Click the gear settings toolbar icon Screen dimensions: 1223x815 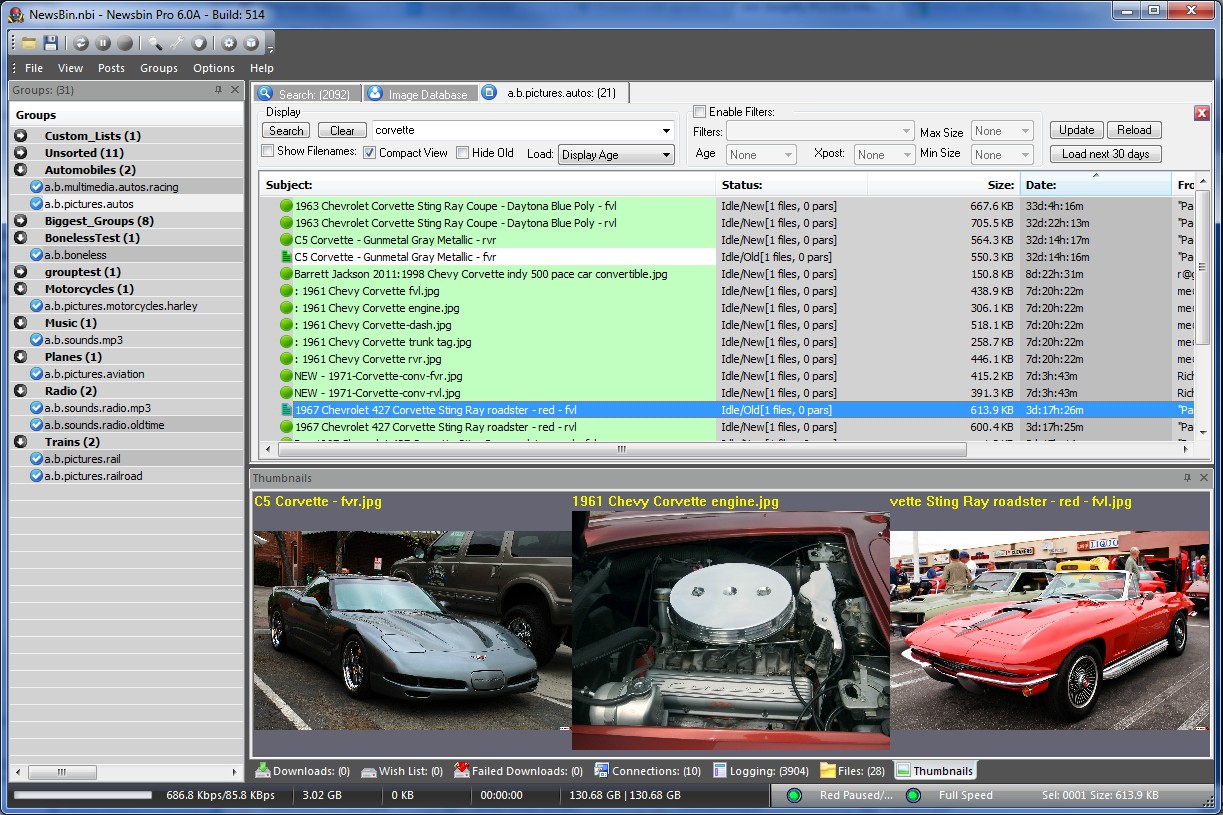tap(229, 43)
